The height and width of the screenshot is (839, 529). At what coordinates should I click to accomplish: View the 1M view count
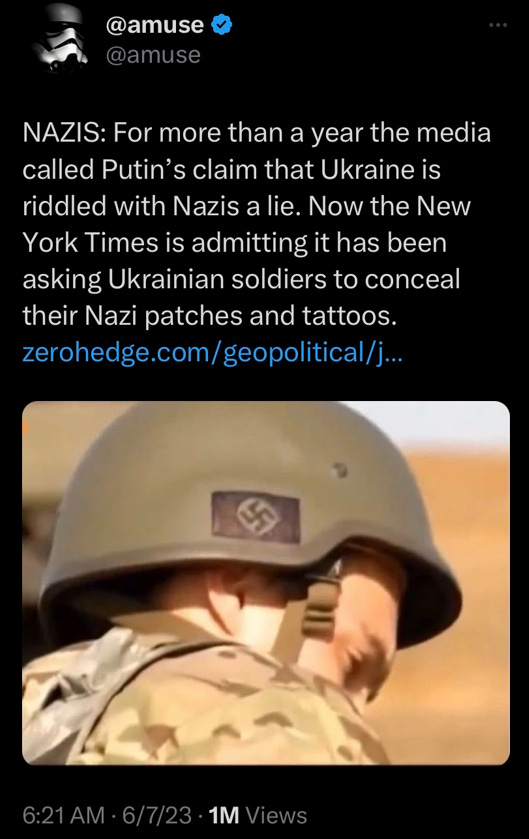tap(224, 815)
